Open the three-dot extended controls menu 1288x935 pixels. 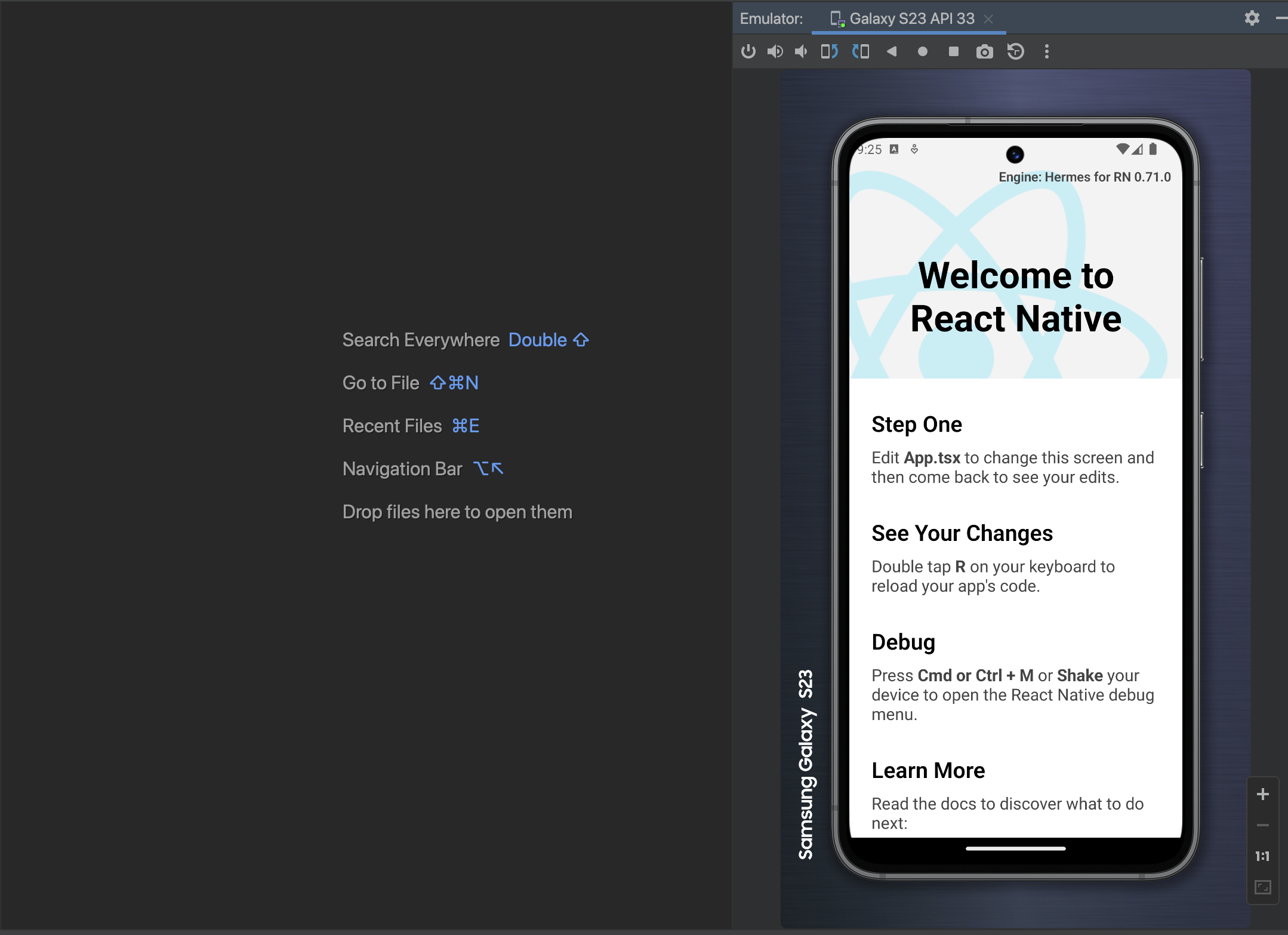click(x=1046, y=52)
